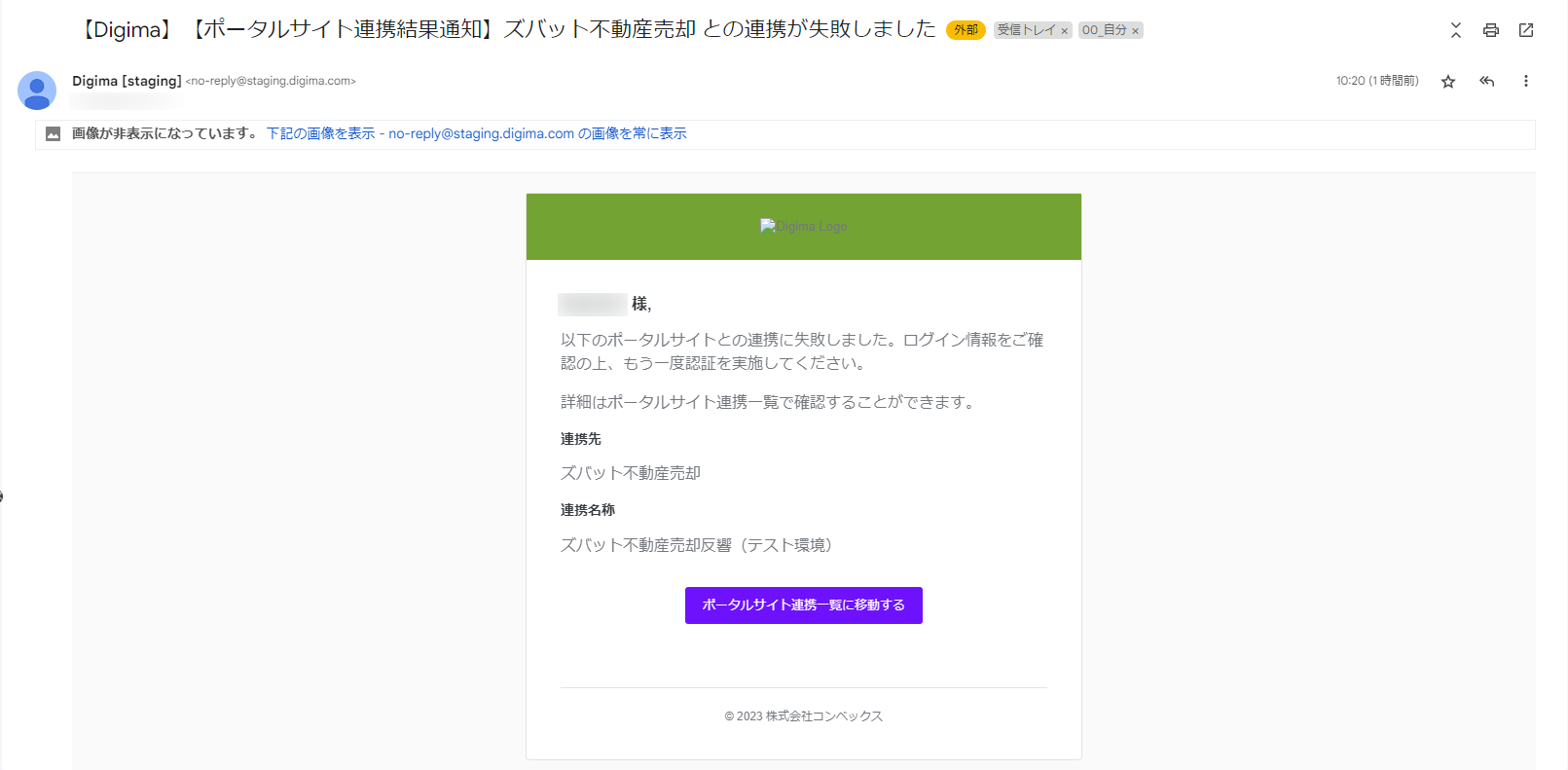Remove the 受信トレイ label with its x
1568x770 pixels.
1065,31
